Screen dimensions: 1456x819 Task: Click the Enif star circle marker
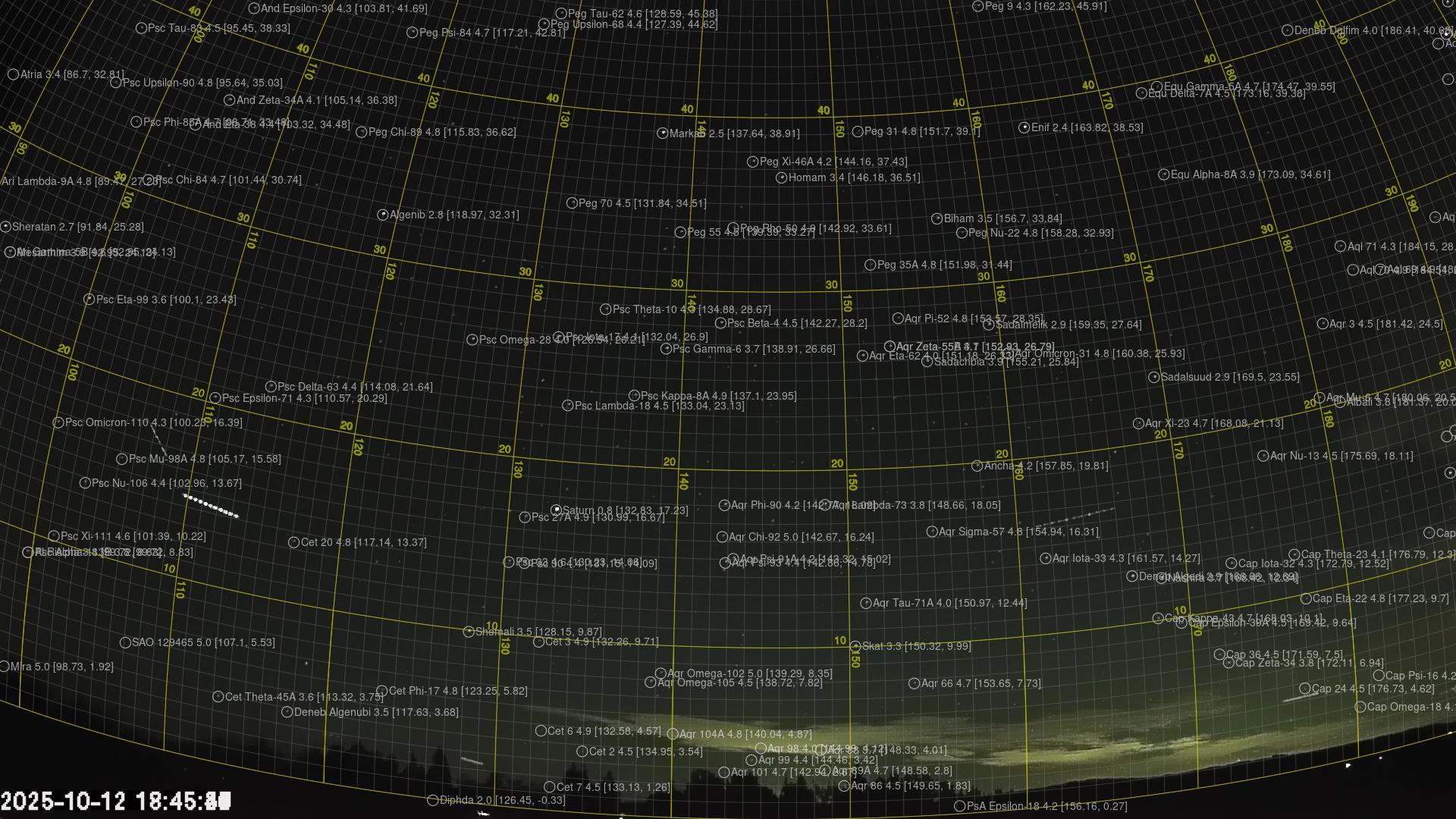tap(1024, 127)
